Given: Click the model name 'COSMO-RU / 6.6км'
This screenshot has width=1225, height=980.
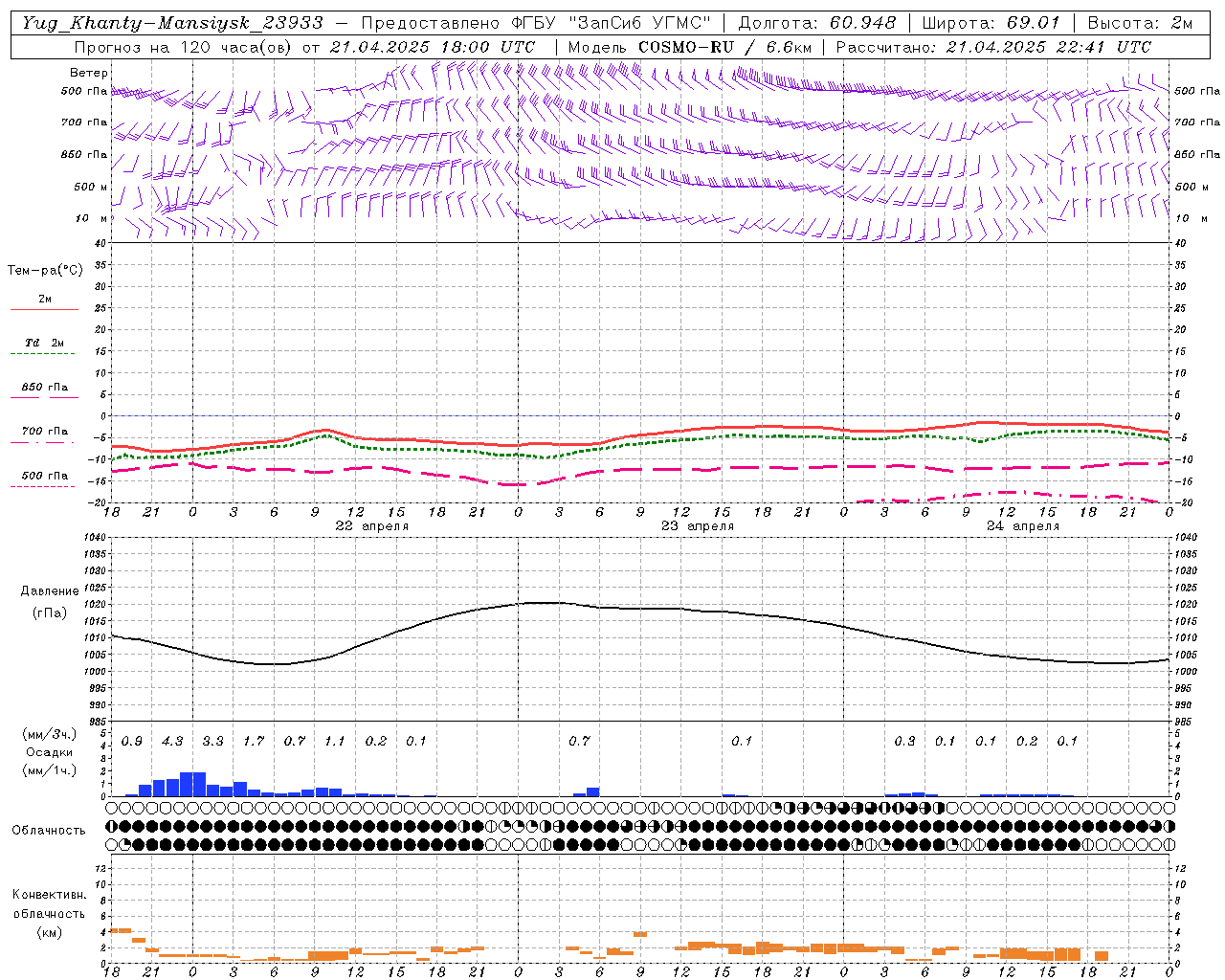Looking at the screenshot, I should [x=725, y=47].
